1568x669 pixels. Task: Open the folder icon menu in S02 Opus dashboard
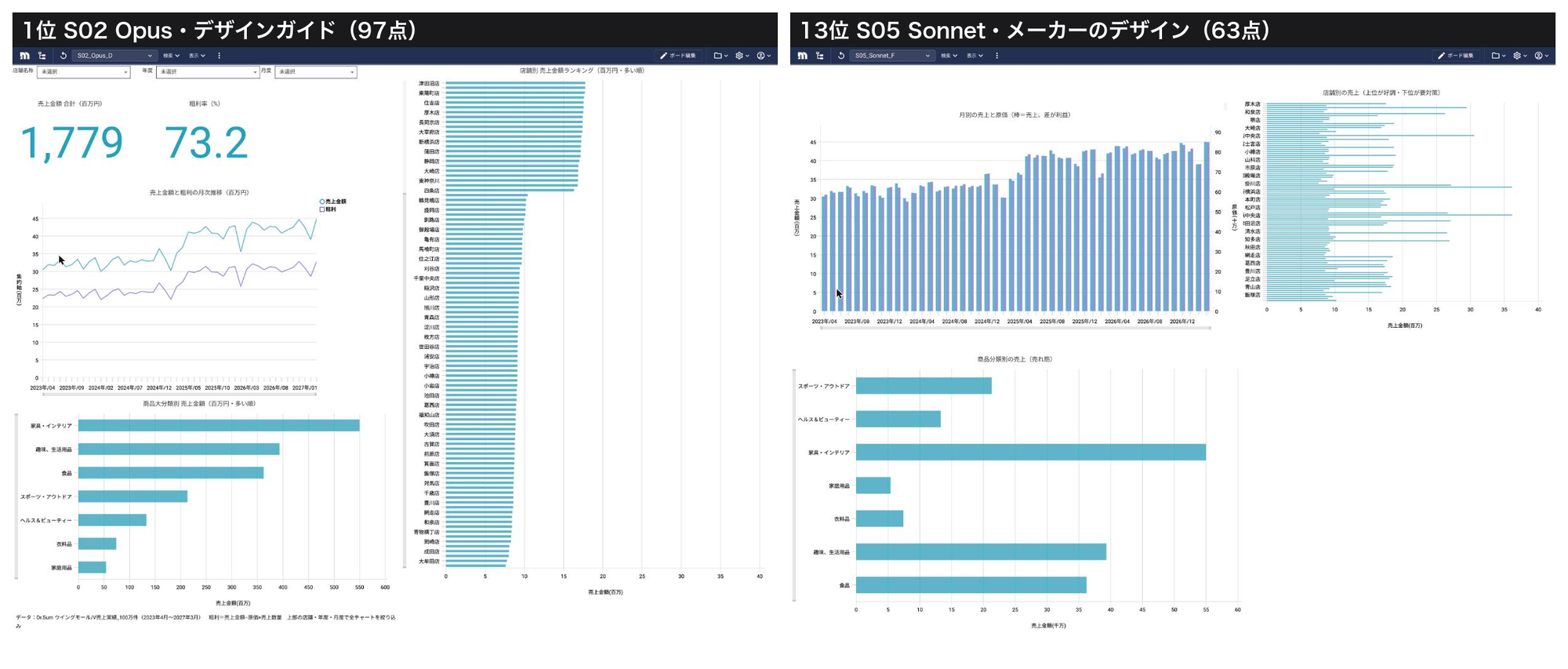pyautogui.click(x=720, y=56)
